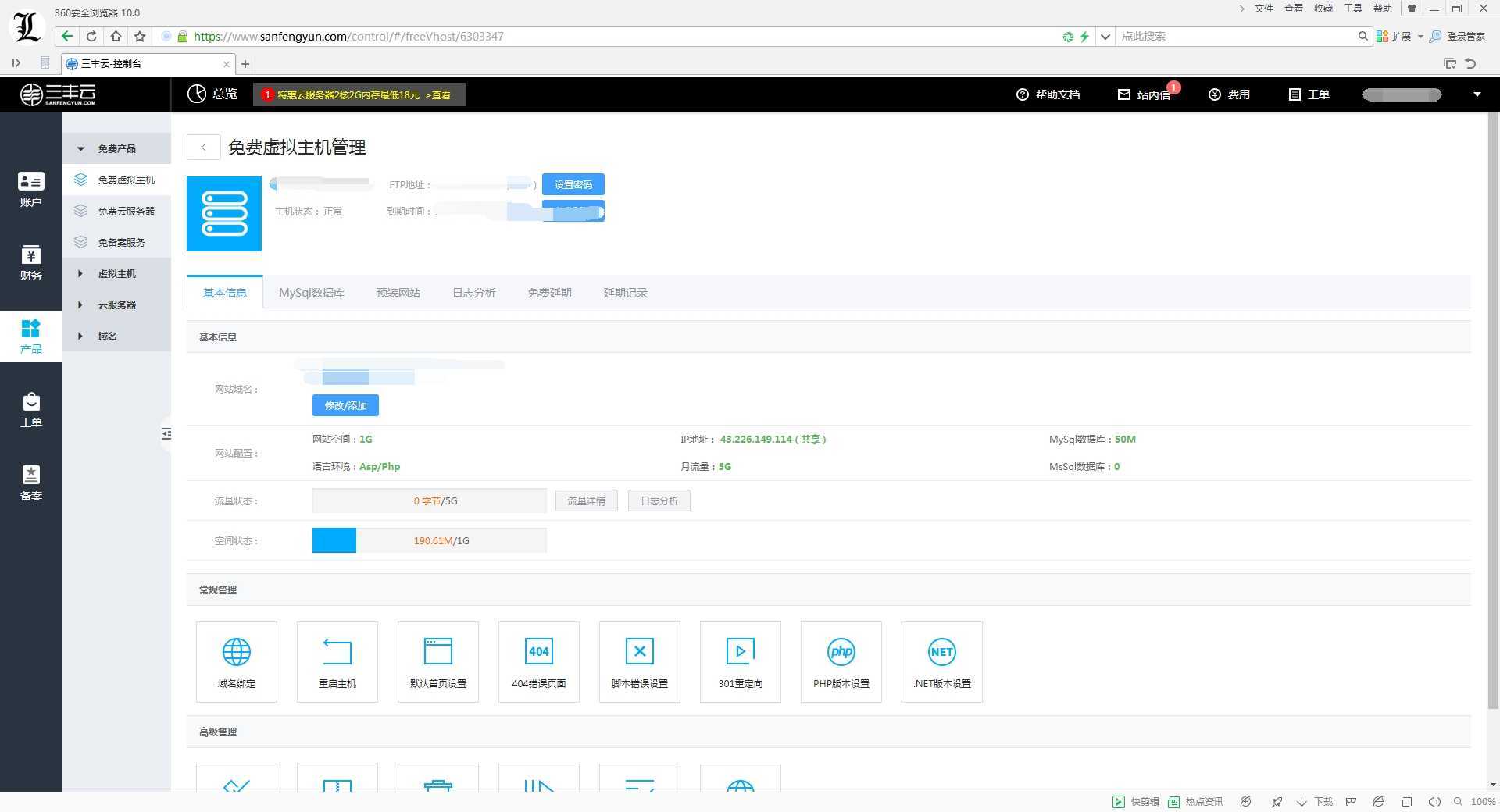Expand the 虚拟主机 menu group
Viewport: 1500px width, 812px height.
tap(117, 273)
